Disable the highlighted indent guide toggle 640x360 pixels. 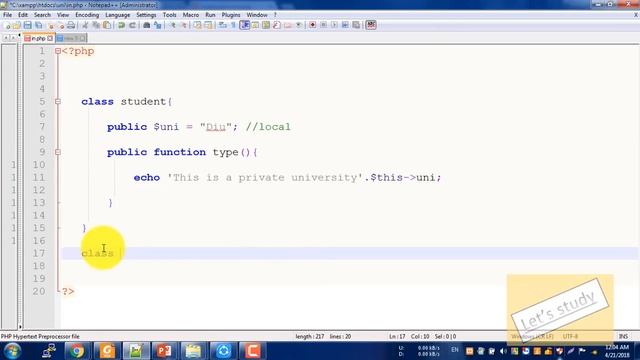[x=244, y=25]
